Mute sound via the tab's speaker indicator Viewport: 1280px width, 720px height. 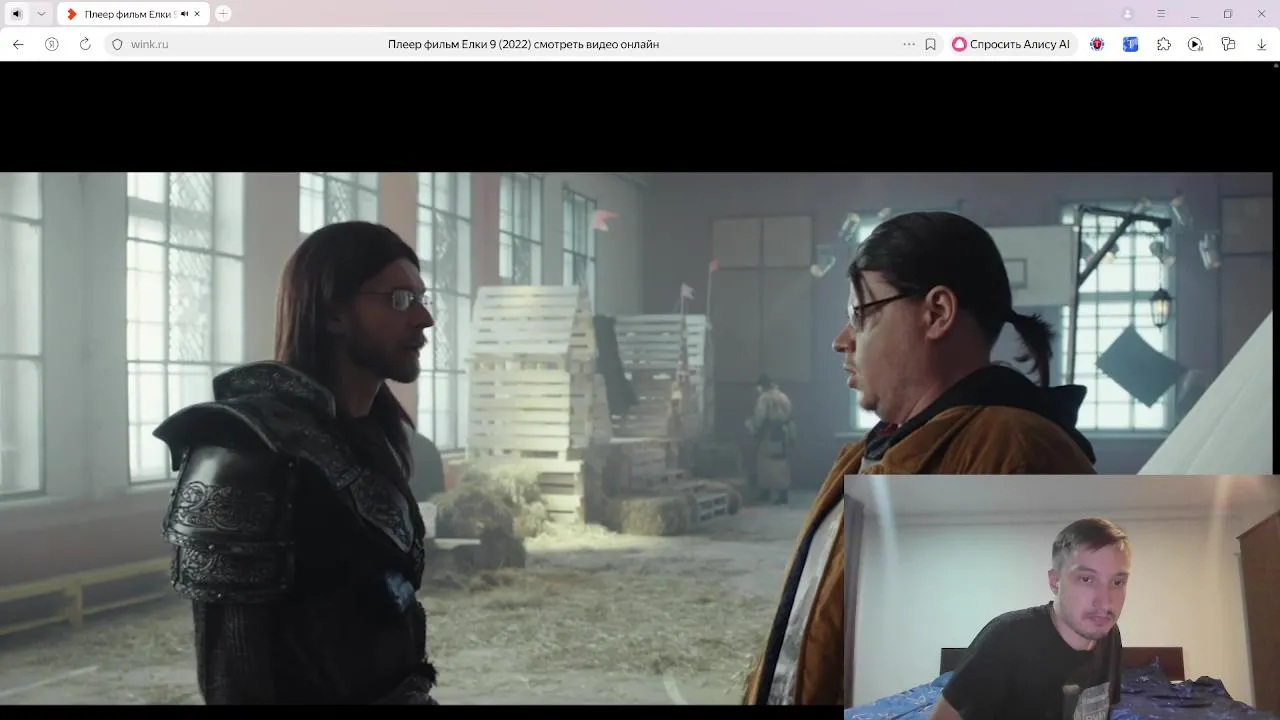click(x=185, y=14)
